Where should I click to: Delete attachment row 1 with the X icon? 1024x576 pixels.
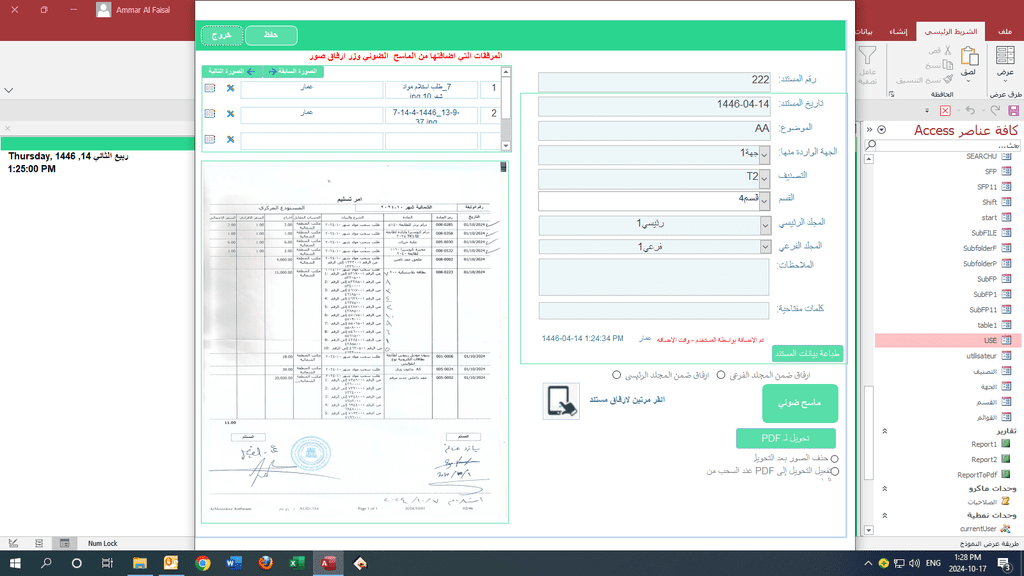point(230,88)
